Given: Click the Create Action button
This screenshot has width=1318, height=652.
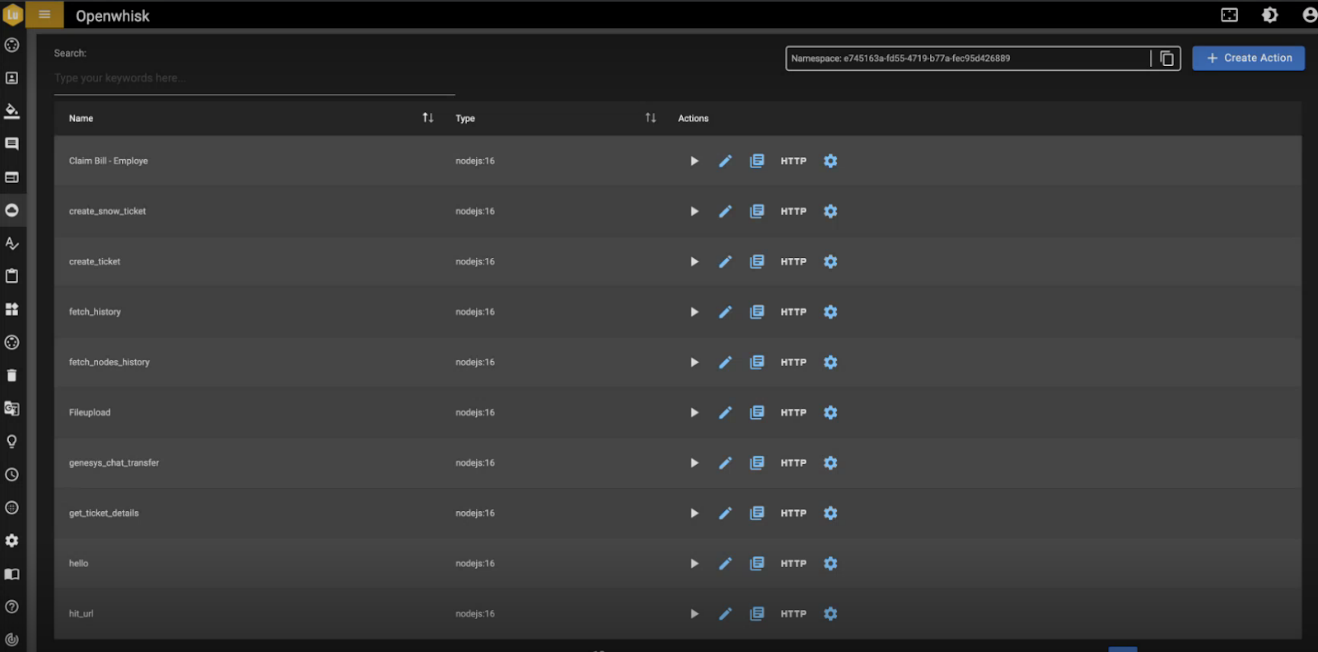Looking at the screenshot, I should (1248, 58).
